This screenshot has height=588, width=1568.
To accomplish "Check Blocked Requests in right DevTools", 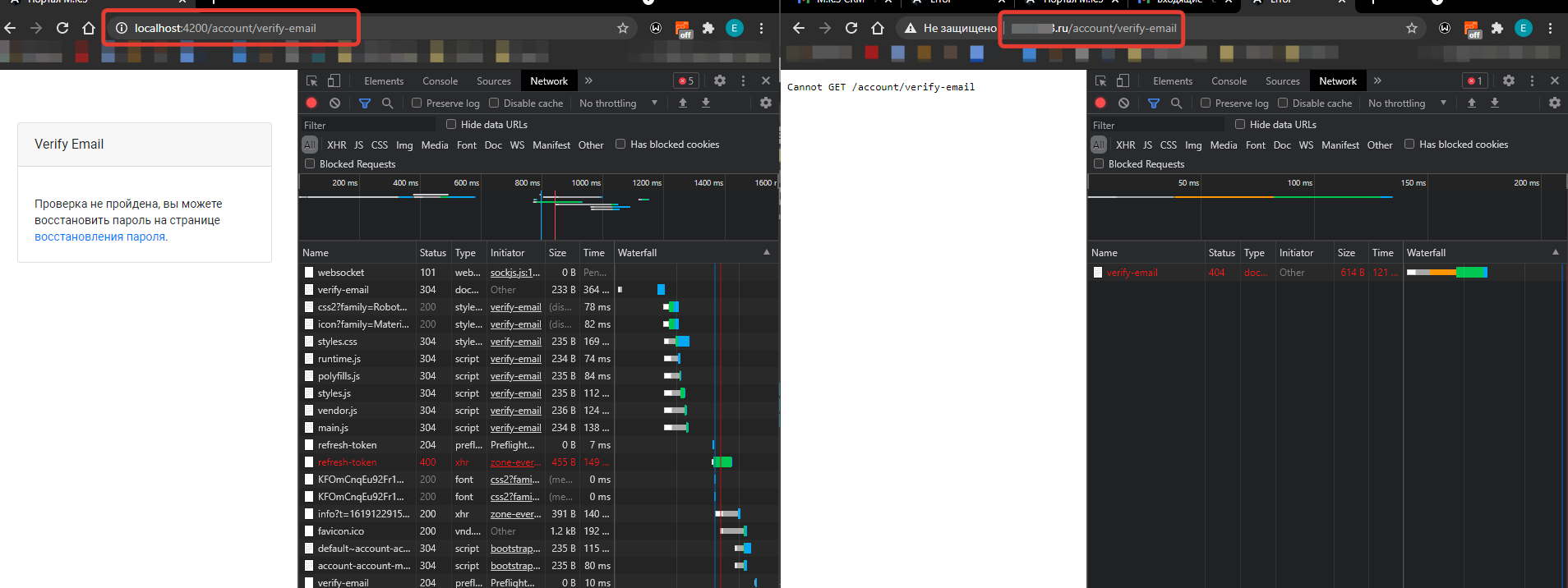I will [x=1099, y=163].
